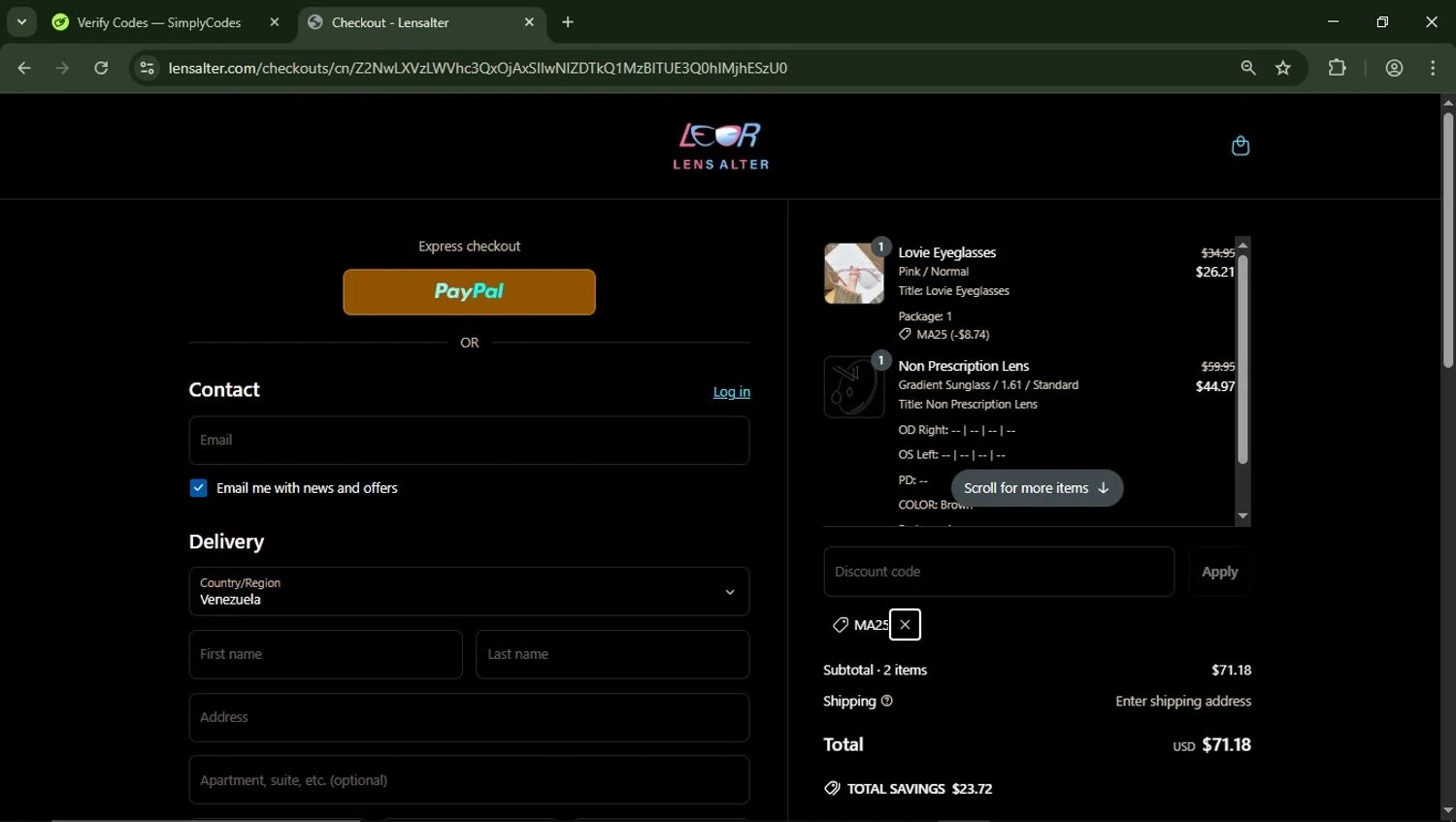Click the order items list scrollbar
Image resolution: width=1456 pixels, height=822 pixels.
(1242, 359)
